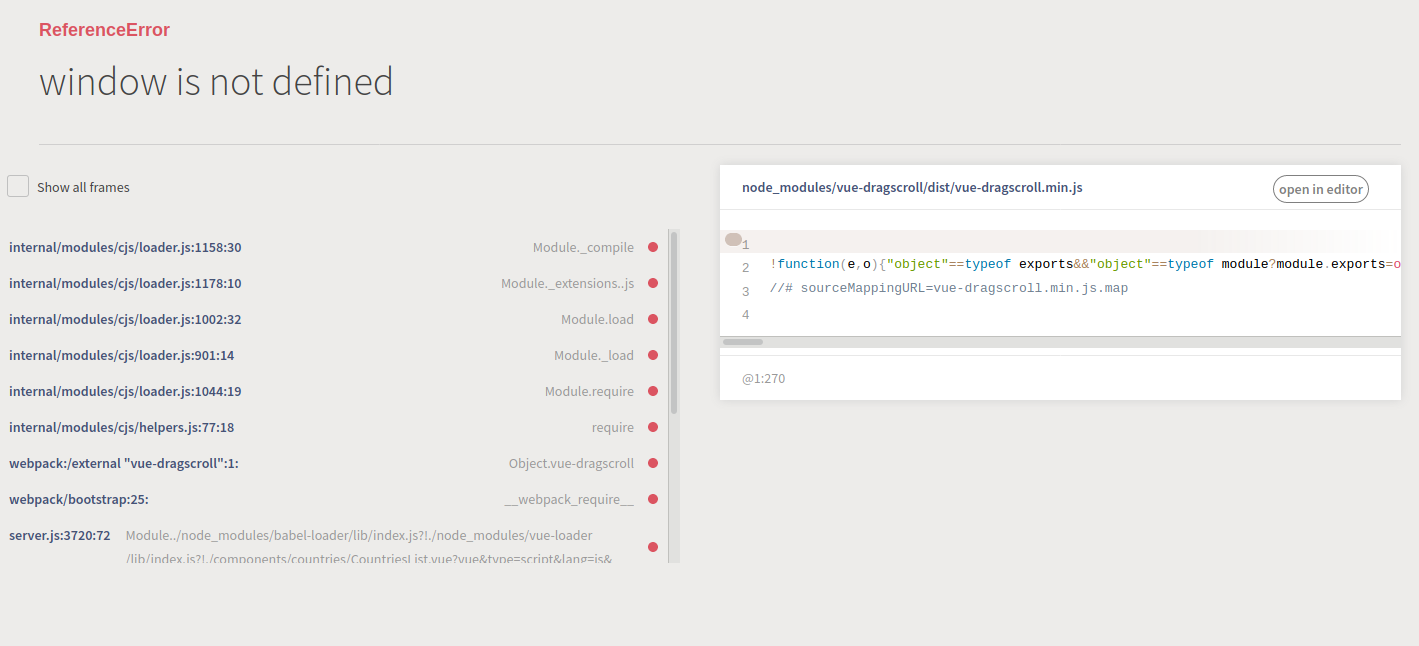The image size is (1419, 646).
Task: Click the red dot next to Module._load
Action: pos(653,355)
